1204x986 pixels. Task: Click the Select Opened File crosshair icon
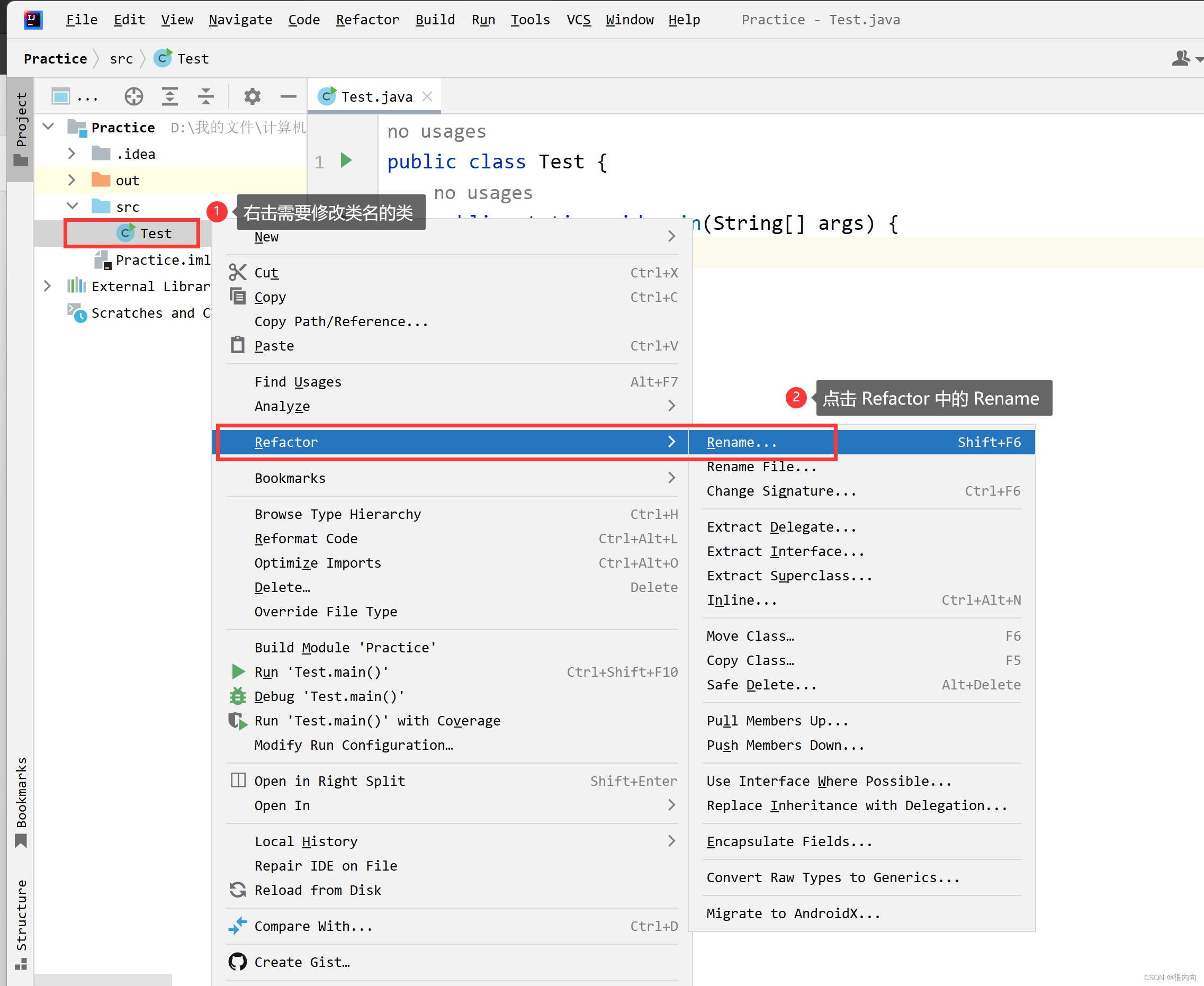[x=134, y=96]
